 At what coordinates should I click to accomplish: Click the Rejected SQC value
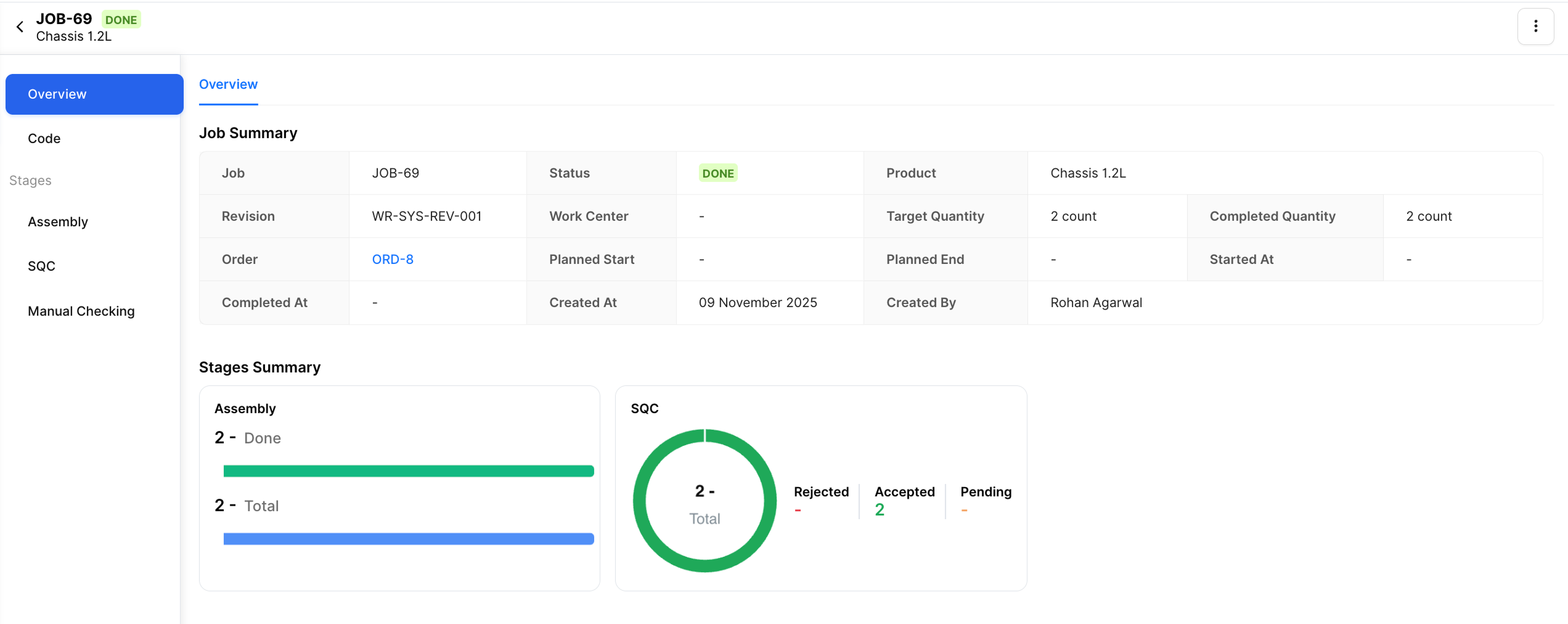798,511
